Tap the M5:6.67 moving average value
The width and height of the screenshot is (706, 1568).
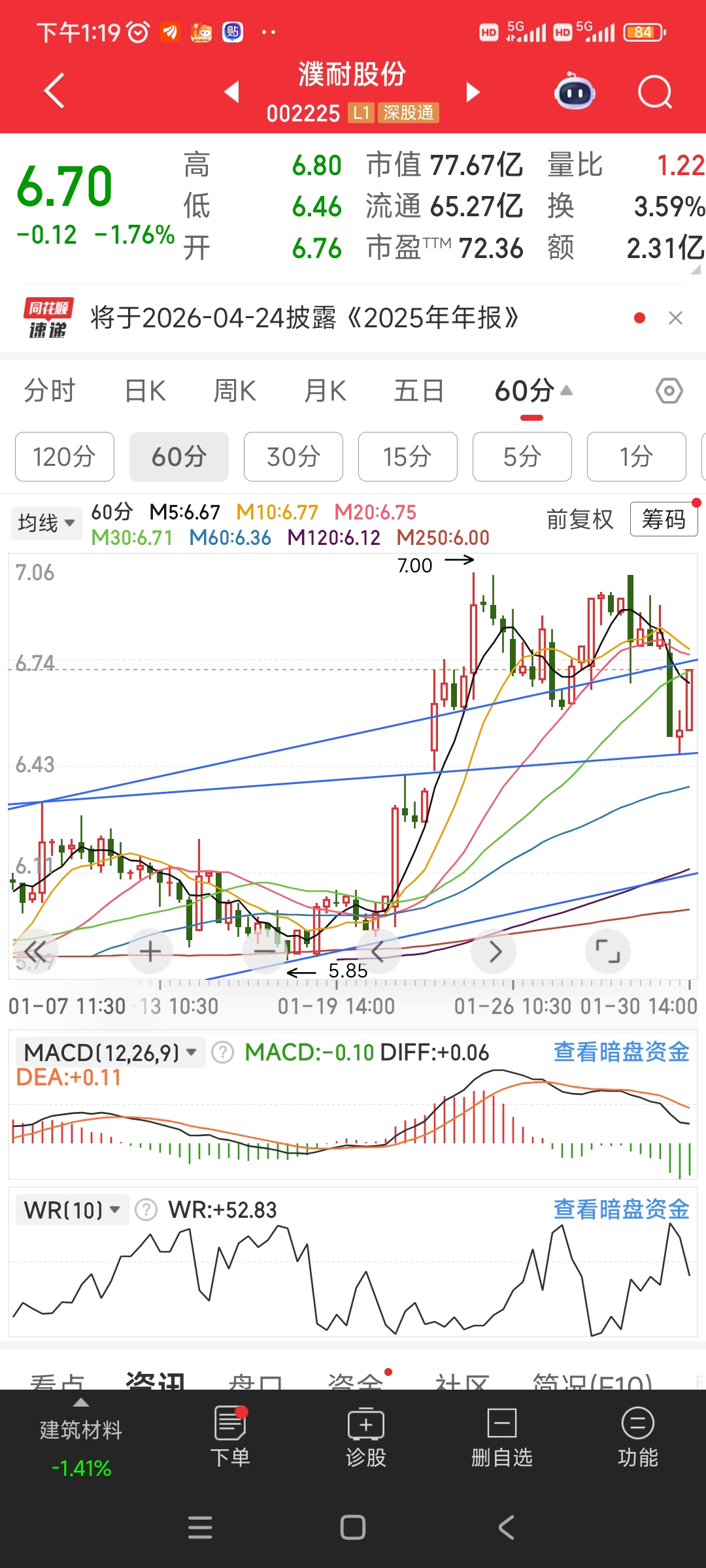click(x=185, y=512)
